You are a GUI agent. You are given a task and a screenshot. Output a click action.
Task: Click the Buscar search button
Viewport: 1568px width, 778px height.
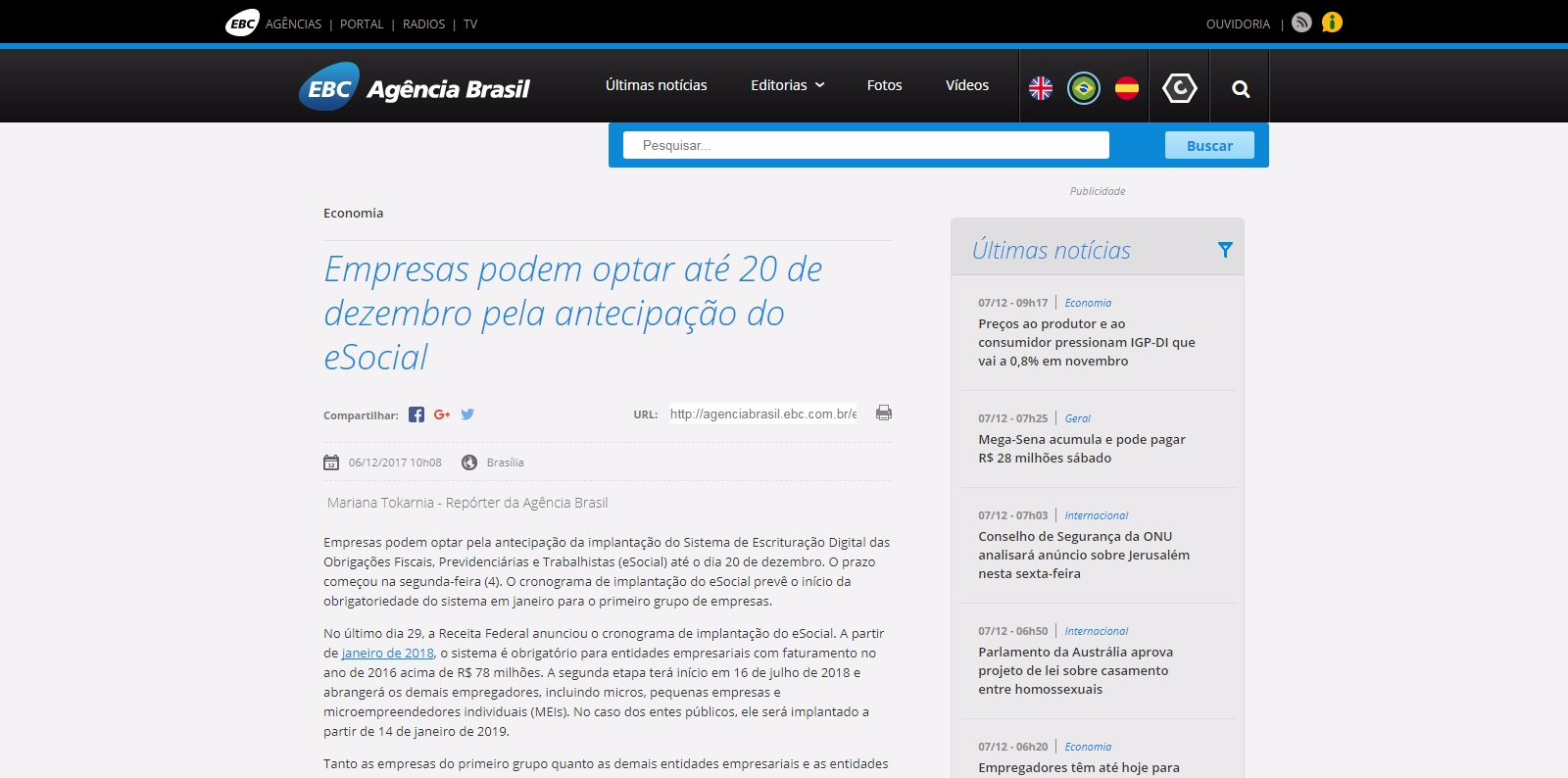tap(1209, 145)
